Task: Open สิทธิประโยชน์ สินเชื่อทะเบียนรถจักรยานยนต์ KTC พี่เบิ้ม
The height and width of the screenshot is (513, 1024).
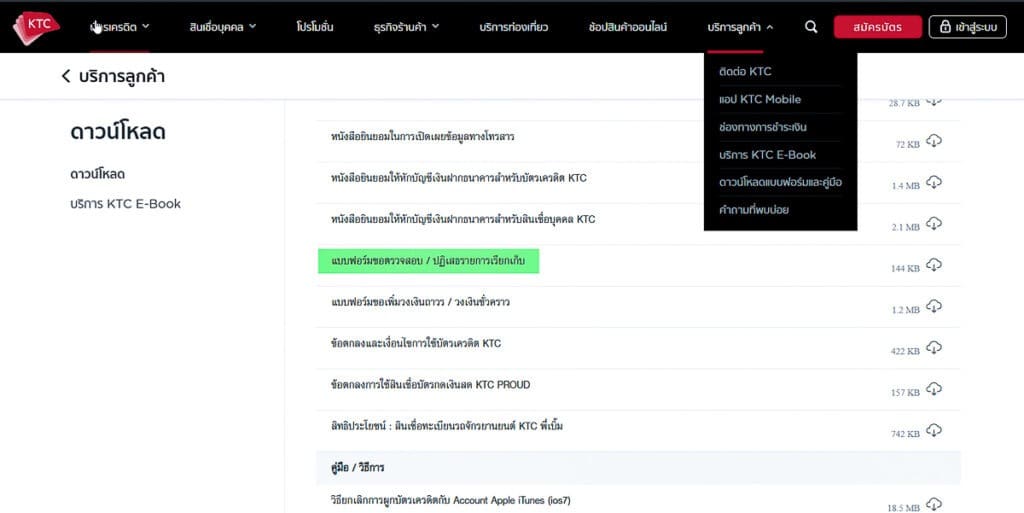Action: pos(447,426)
